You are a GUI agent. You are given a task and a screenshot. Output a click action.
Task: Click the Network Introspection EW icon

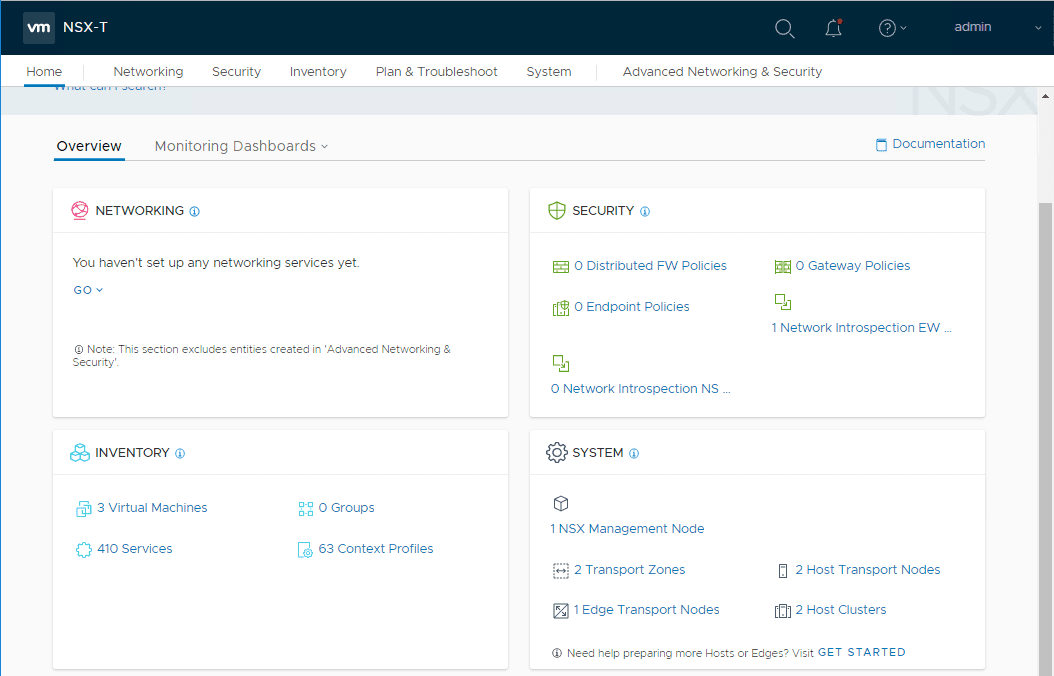(x=782, y=302)
